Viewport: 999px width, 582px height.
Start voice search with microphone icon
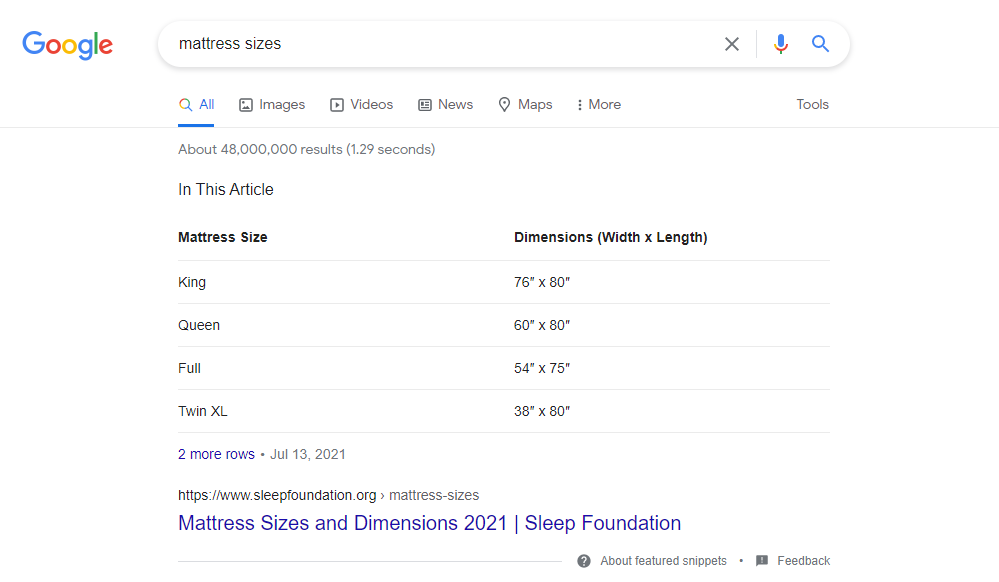pyautogui.click(x=781, y=44)
